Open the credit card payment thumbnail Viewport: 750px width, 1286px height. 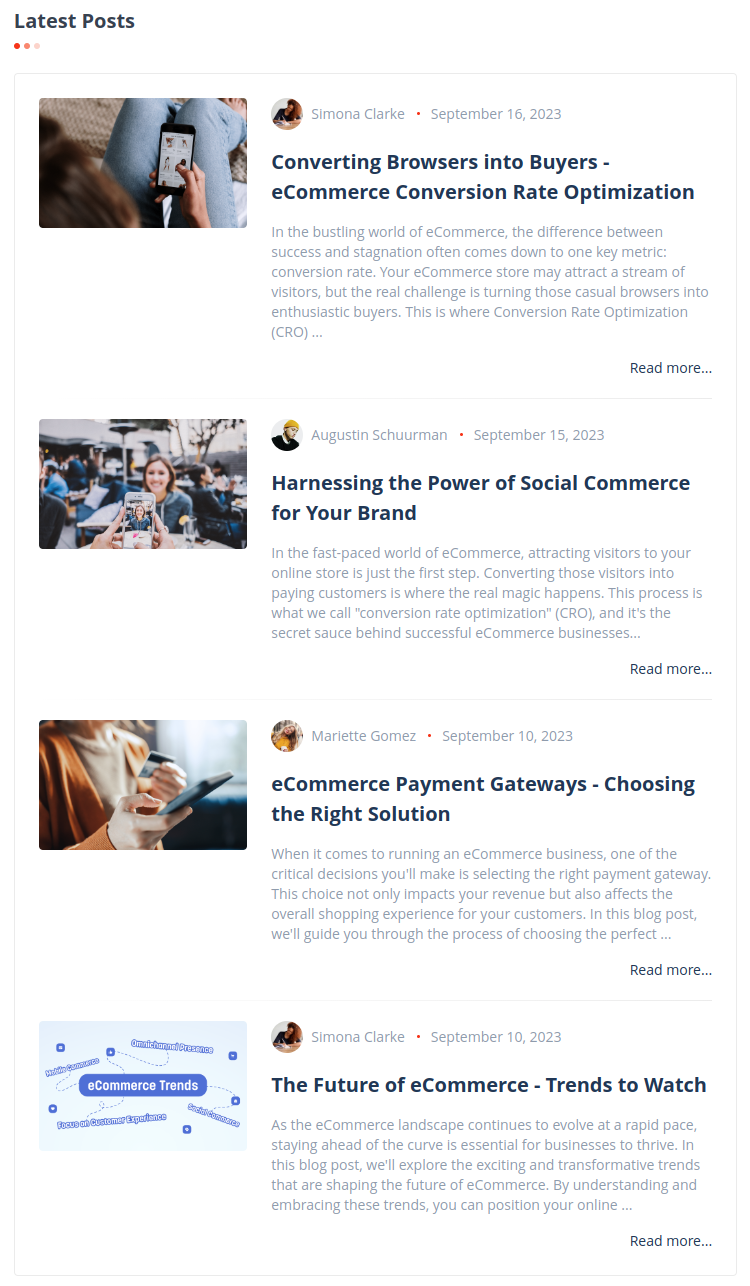143,785
